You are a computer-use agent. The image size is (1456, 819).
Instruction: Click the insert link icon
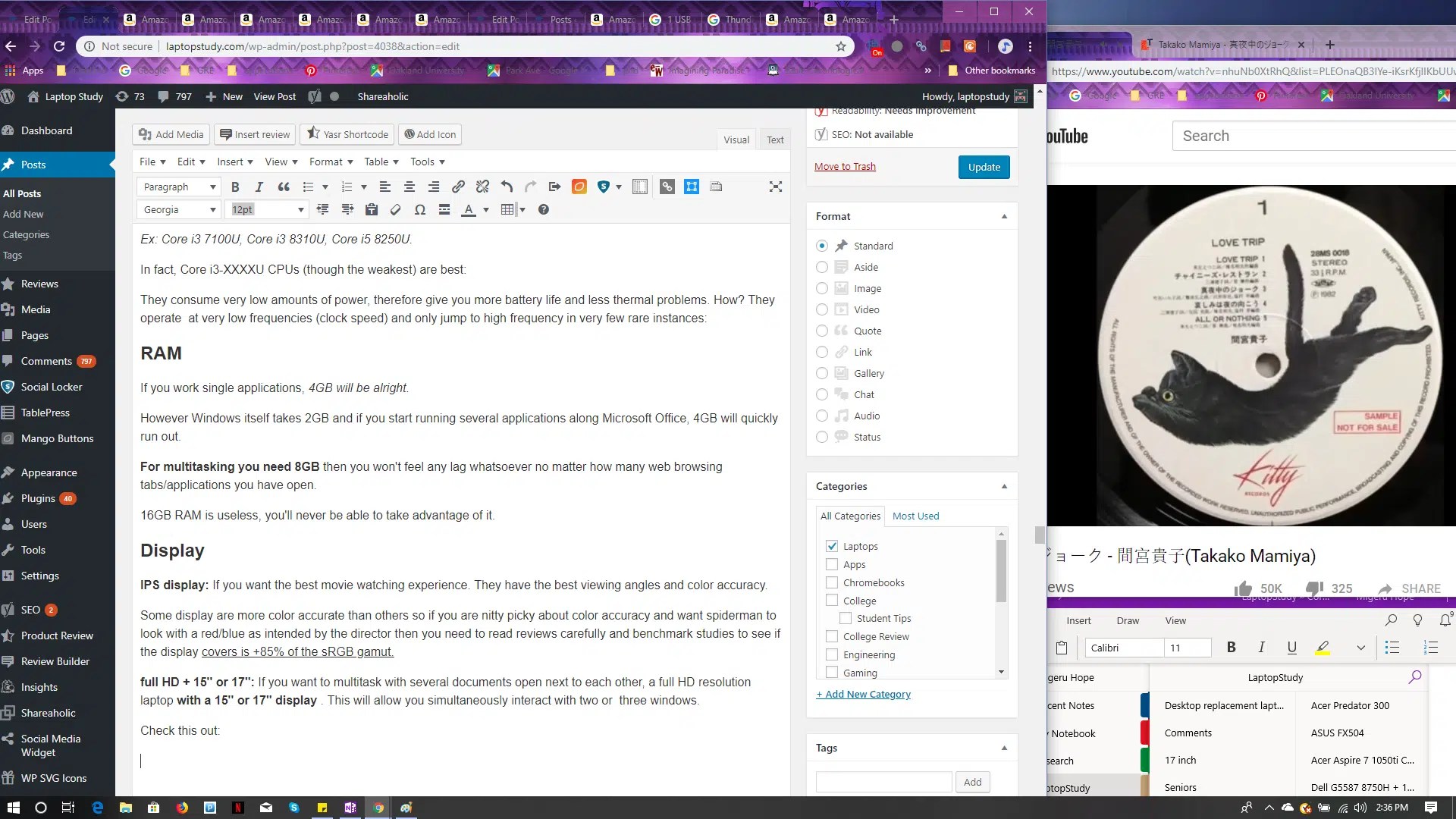pyautogui.click(x=458, y=187)
